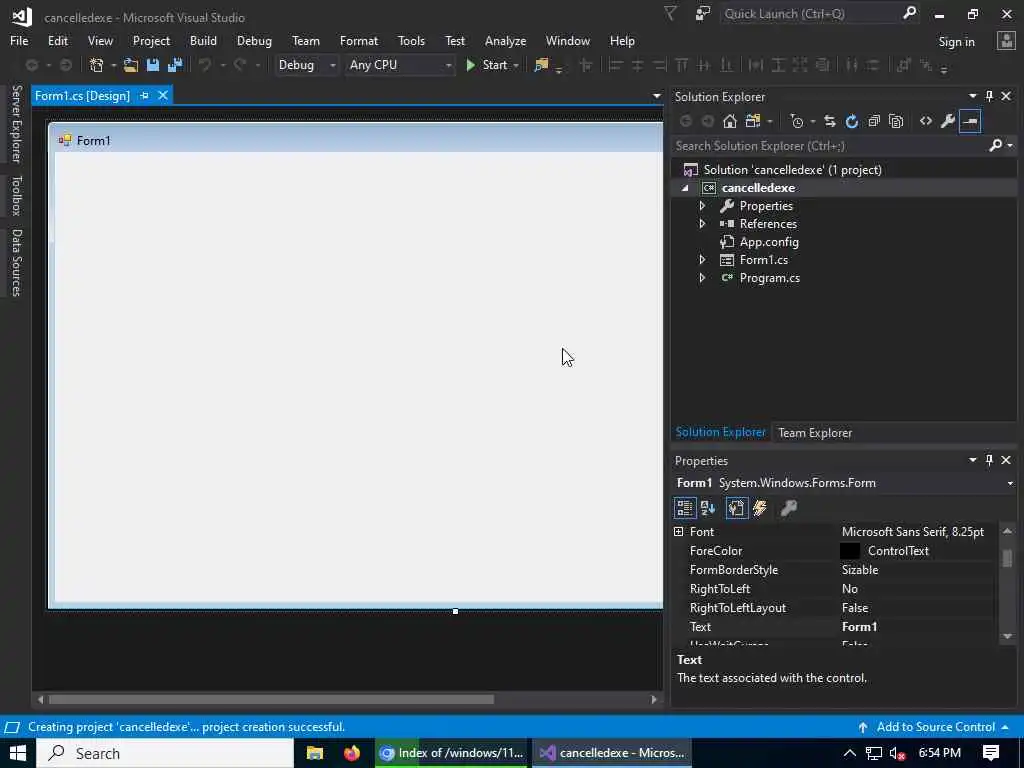This screenshot has height=768, width=1024.
Task: Click the Save All toolbar icon
Action: click(175, 65)
